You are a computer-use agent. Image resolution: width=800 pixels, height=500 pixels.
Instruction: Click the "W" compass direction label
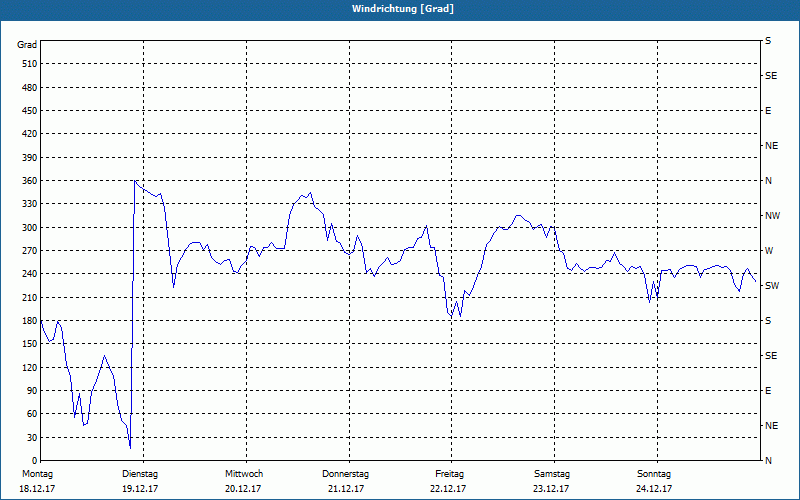(769, 251)
